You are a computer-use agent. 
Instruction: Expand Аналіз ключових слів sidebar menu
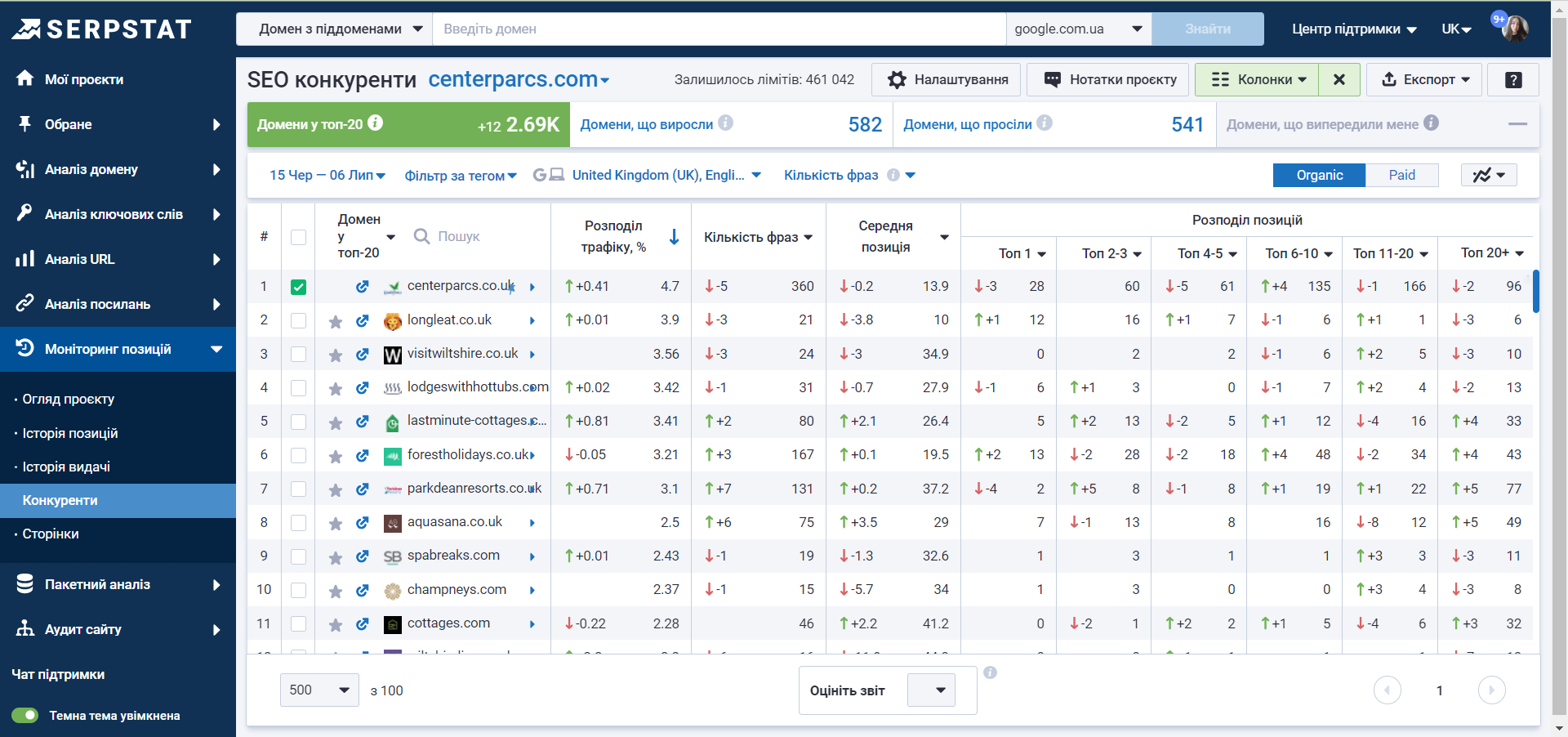pos(118,214)
